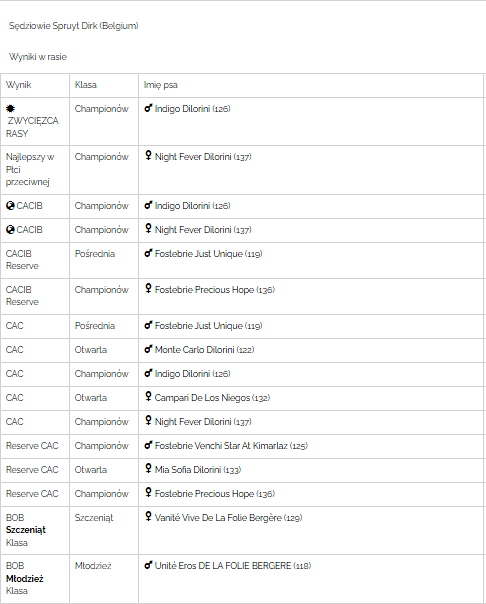Click male symbol beside Monte Carlo Dilorini

[x=148, y=349]
